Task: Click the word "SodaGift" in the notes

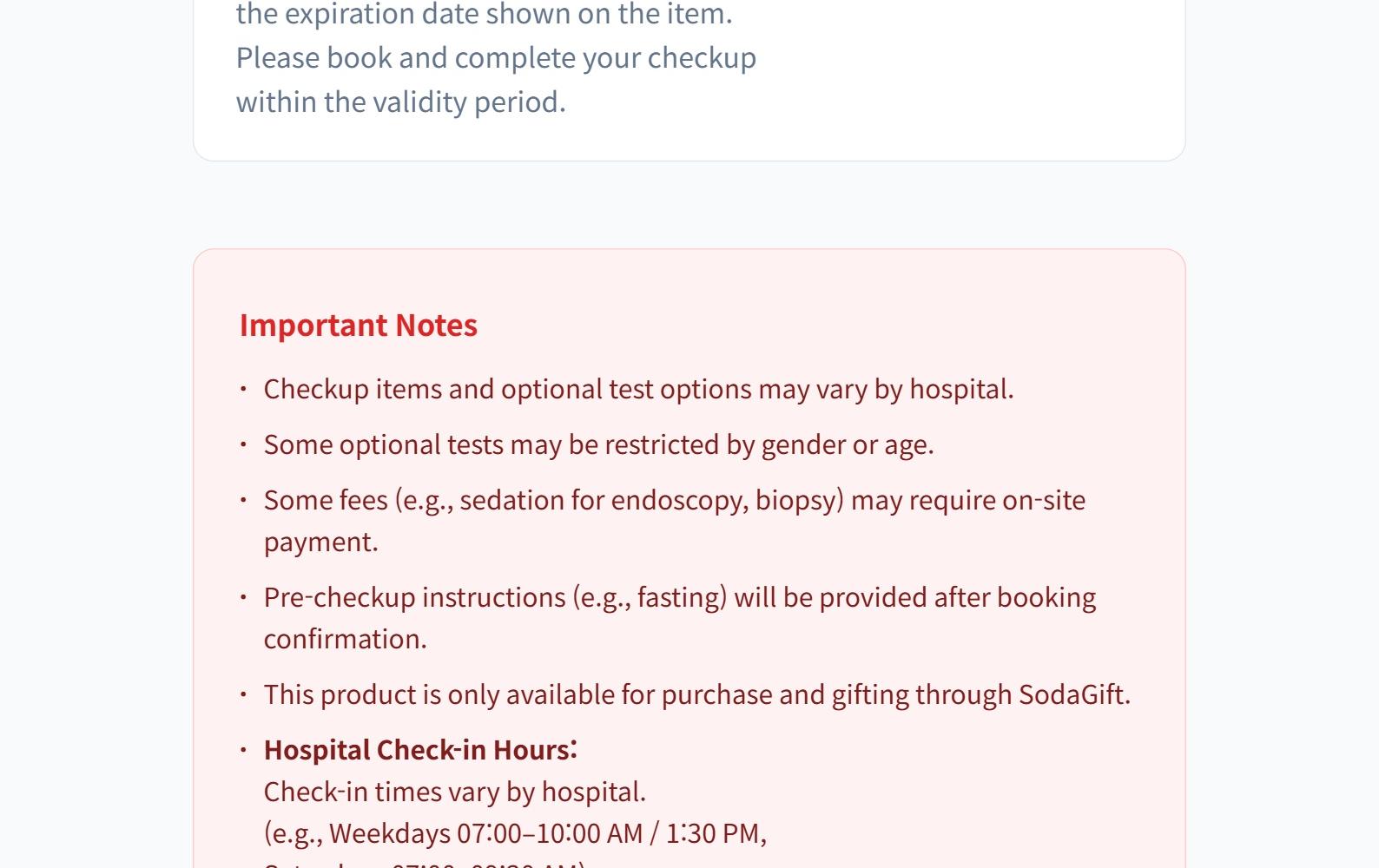Action: tap(1072, 694)
